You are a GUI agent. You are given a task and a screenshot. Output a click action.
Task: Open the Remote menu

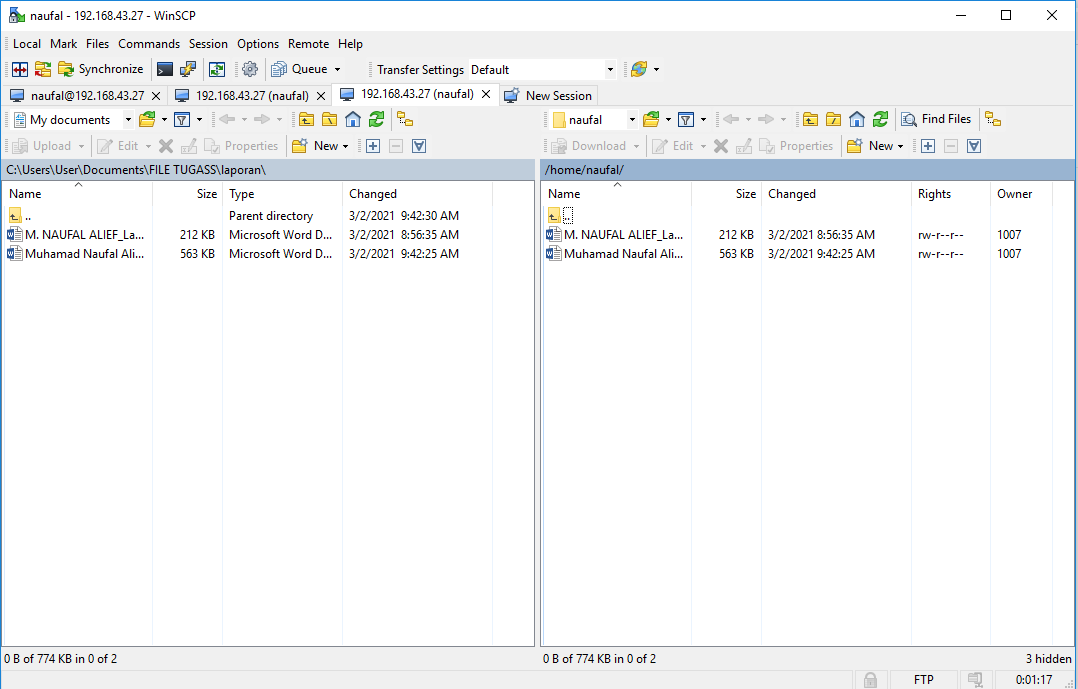click(x=308, y=44)
